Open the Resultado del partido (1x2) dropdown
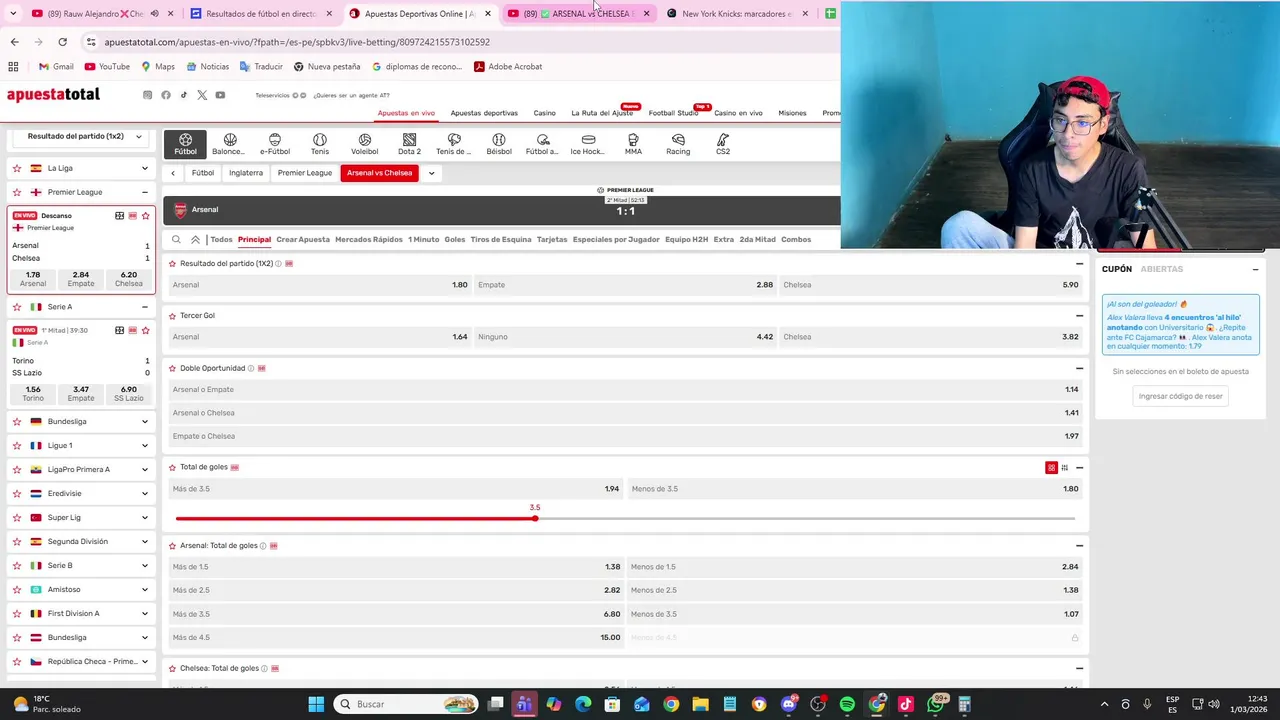This screenshot has width=1280, height=720. point(82,137)
